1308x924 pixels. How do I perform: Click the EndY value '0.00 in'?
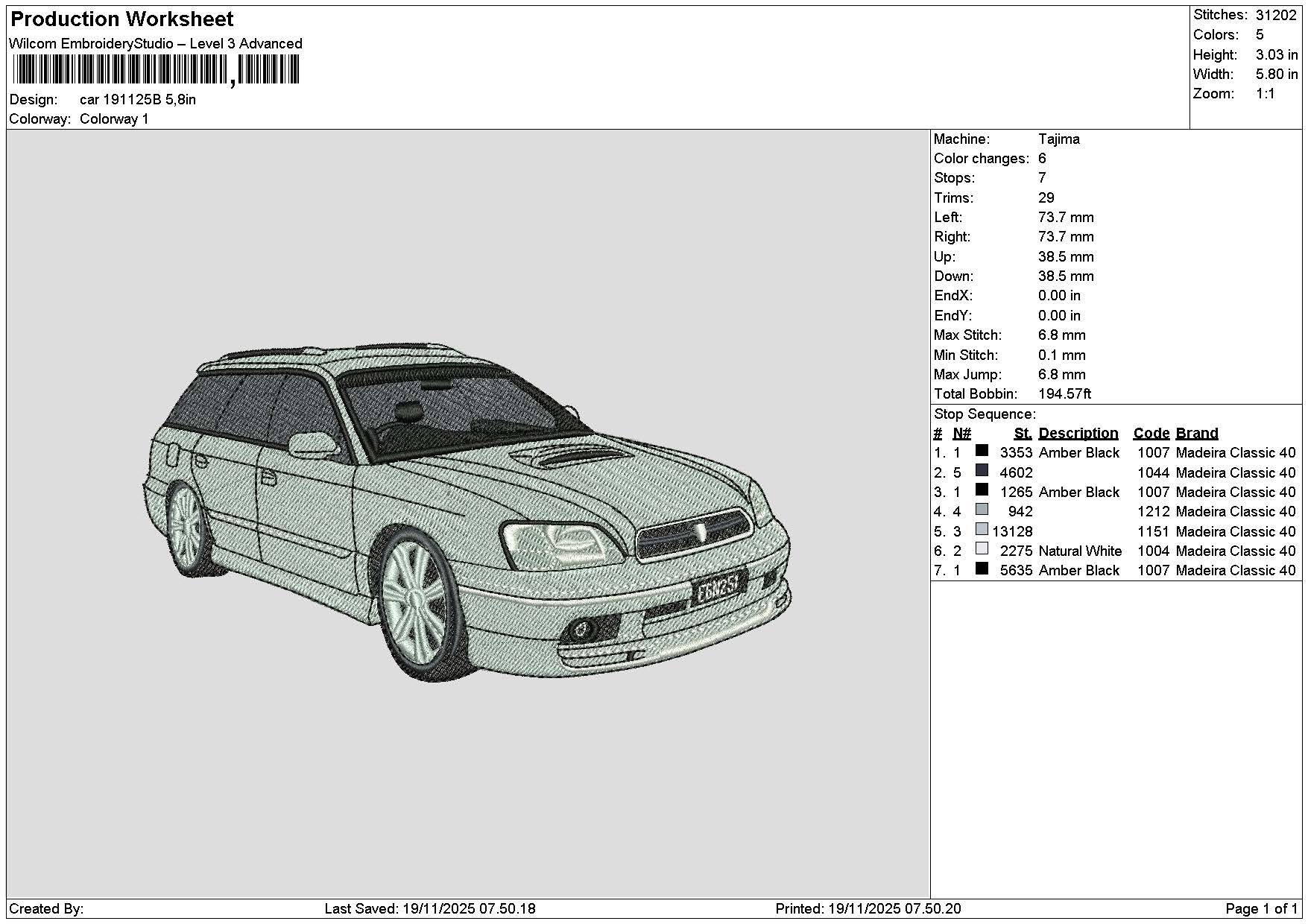coord(1059,316)
